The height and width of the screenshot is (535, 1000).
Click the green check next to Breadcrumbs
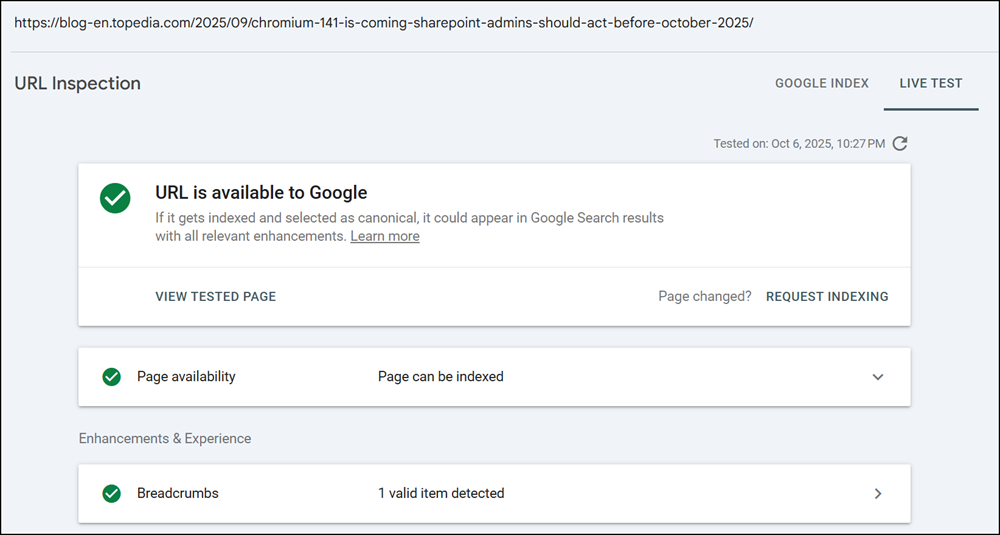pyautogui.click(x=112, y=493)
